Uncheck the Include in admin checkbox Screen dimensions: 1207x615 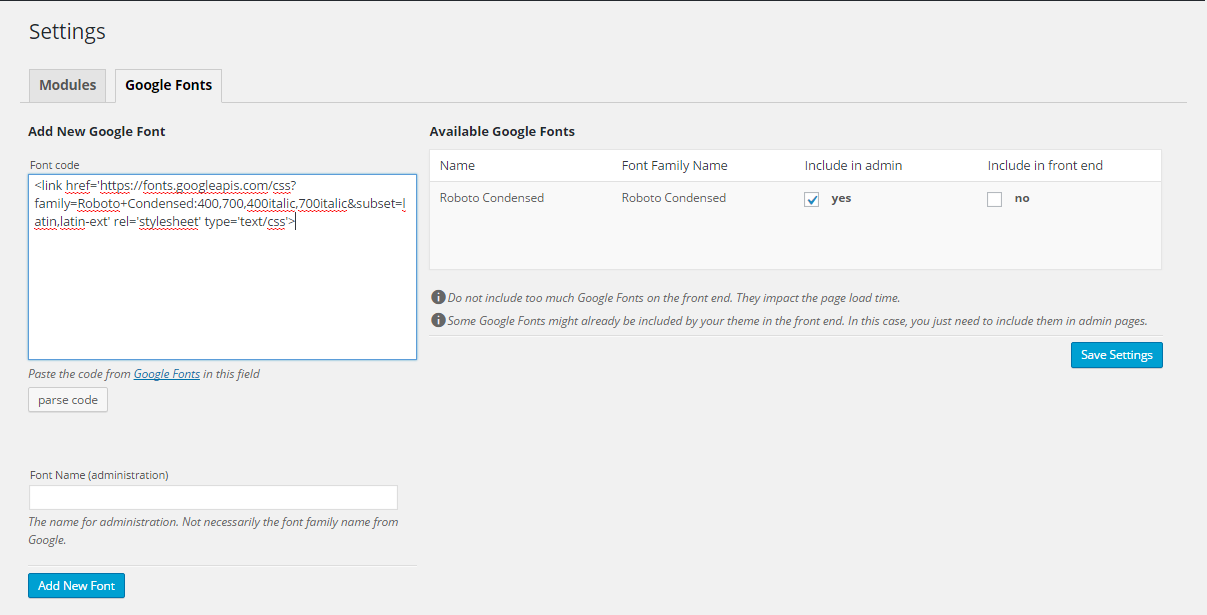pyautogui.click(x=812, y=199)
